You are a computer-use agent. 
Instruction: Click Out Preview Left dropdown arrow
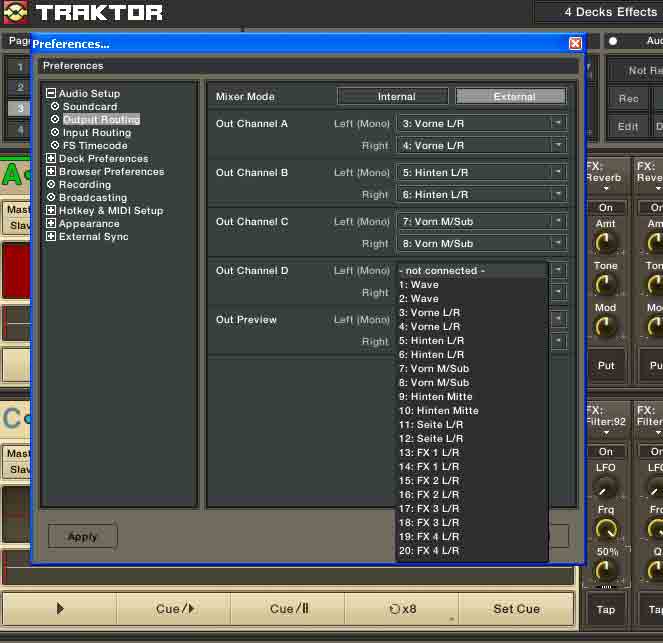point(559,319)
